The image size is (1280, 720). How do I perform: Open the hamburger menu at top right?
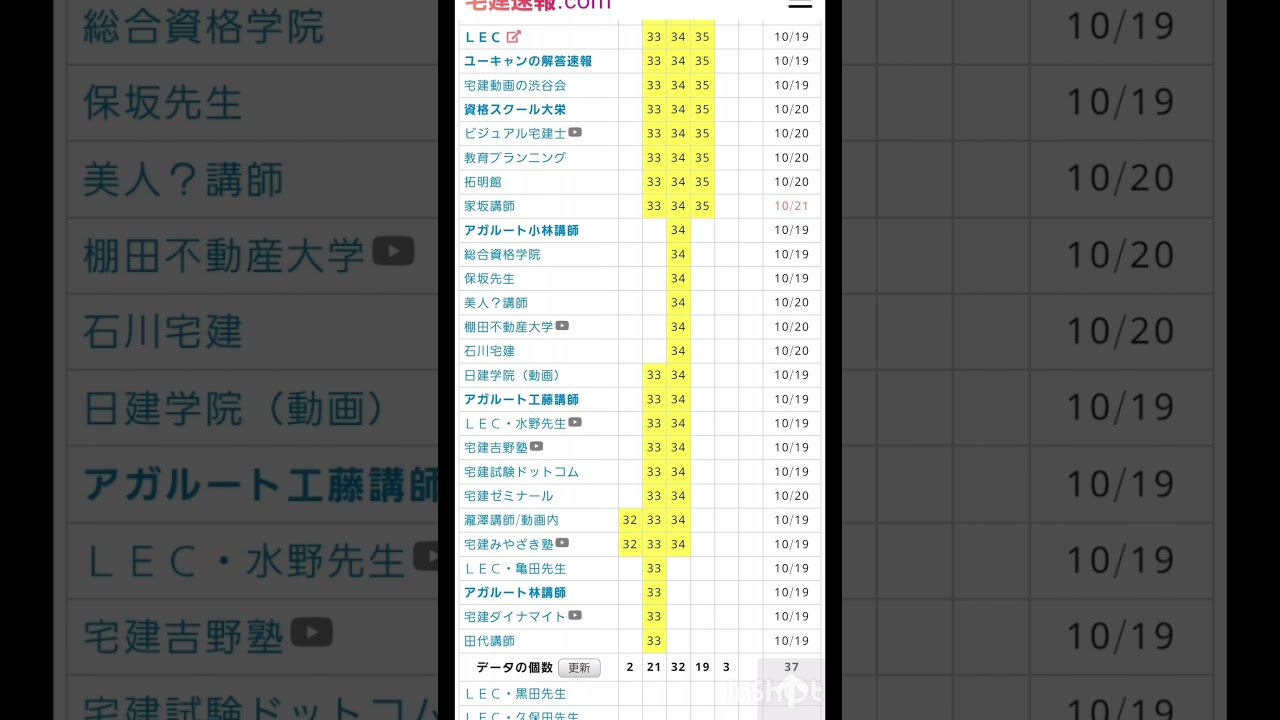800,4
